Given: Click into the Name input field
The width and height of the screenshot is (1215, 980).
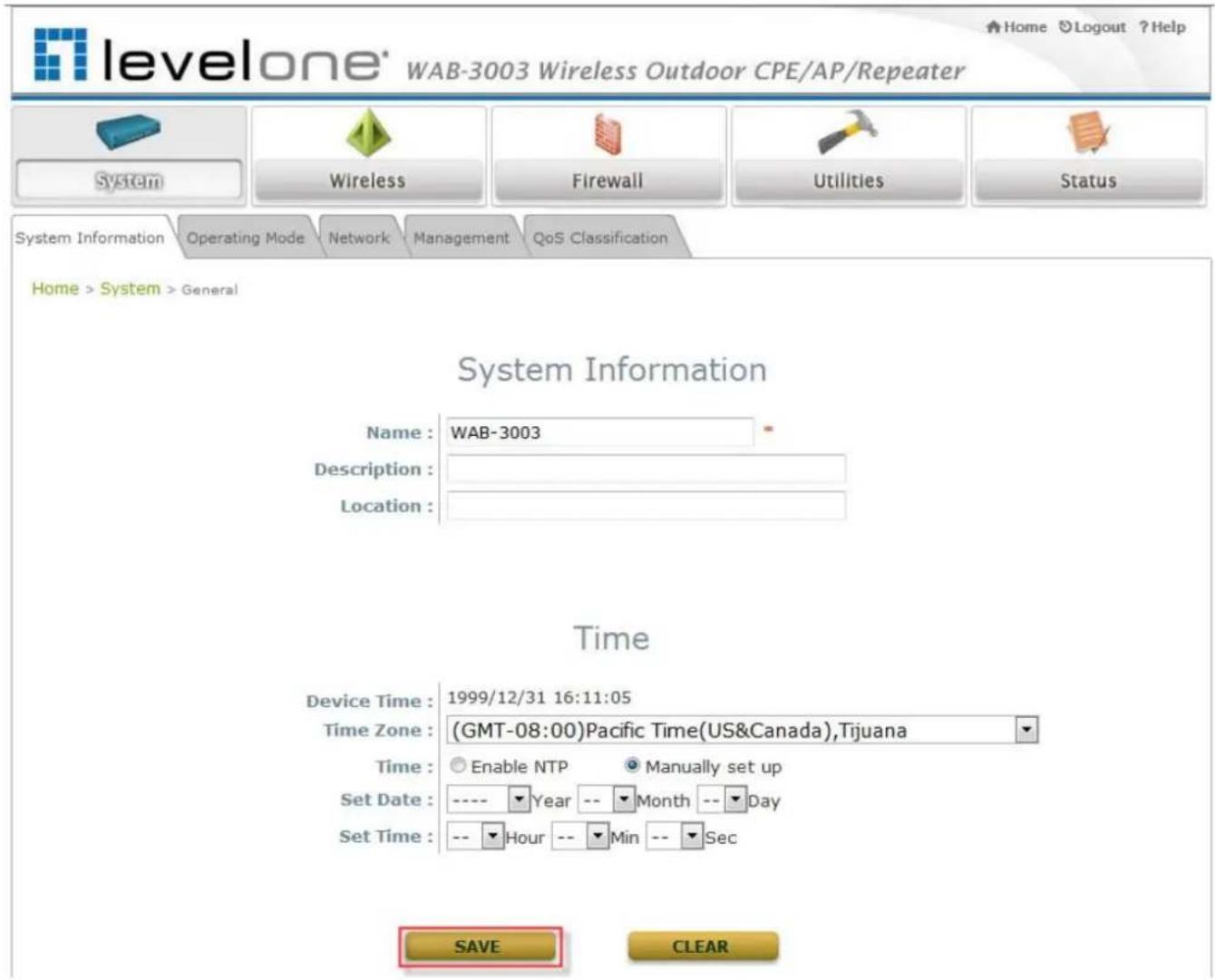Looking at the screenshot, I should tap(599, 432).
